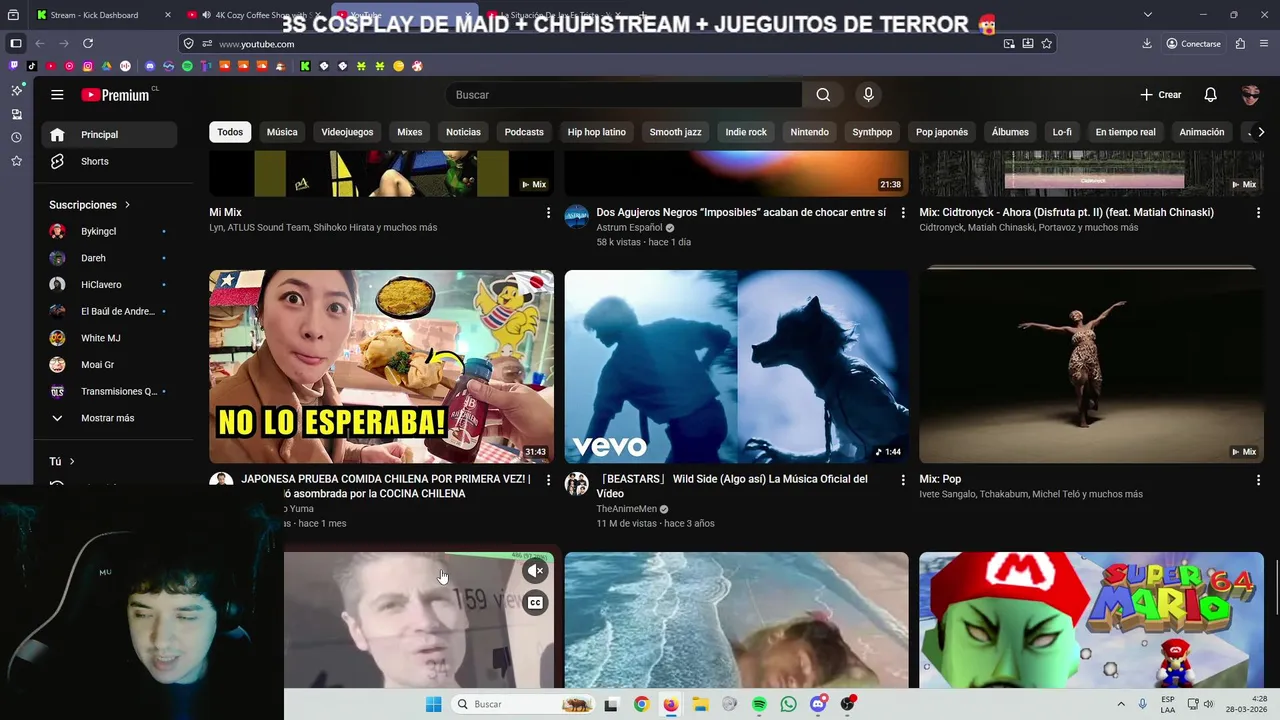1280x720 pixels.
Task: Open Spotify from the taskbar
Action: [759, 704]
